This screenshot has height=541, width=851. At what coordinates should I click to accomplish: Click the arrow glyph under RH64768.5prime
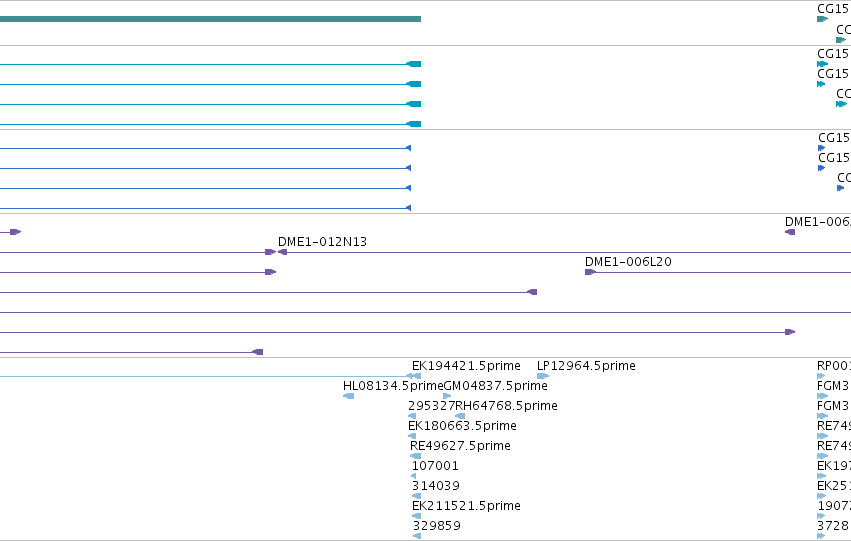[x=460, y=416]
